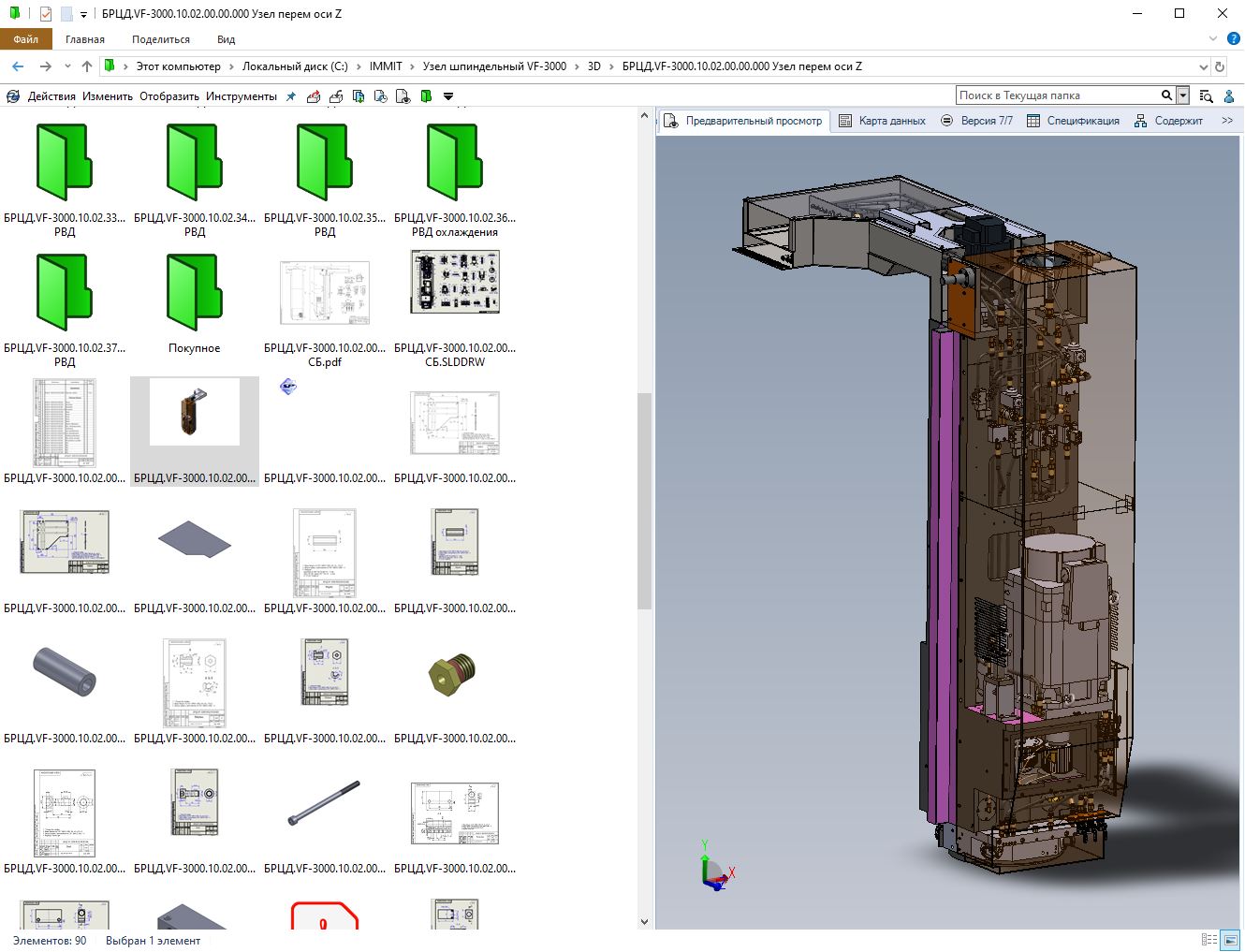Expand the toolbar overflow arrow
Image resolution: width=1245 pixels, height=952 pixels.
448,95
